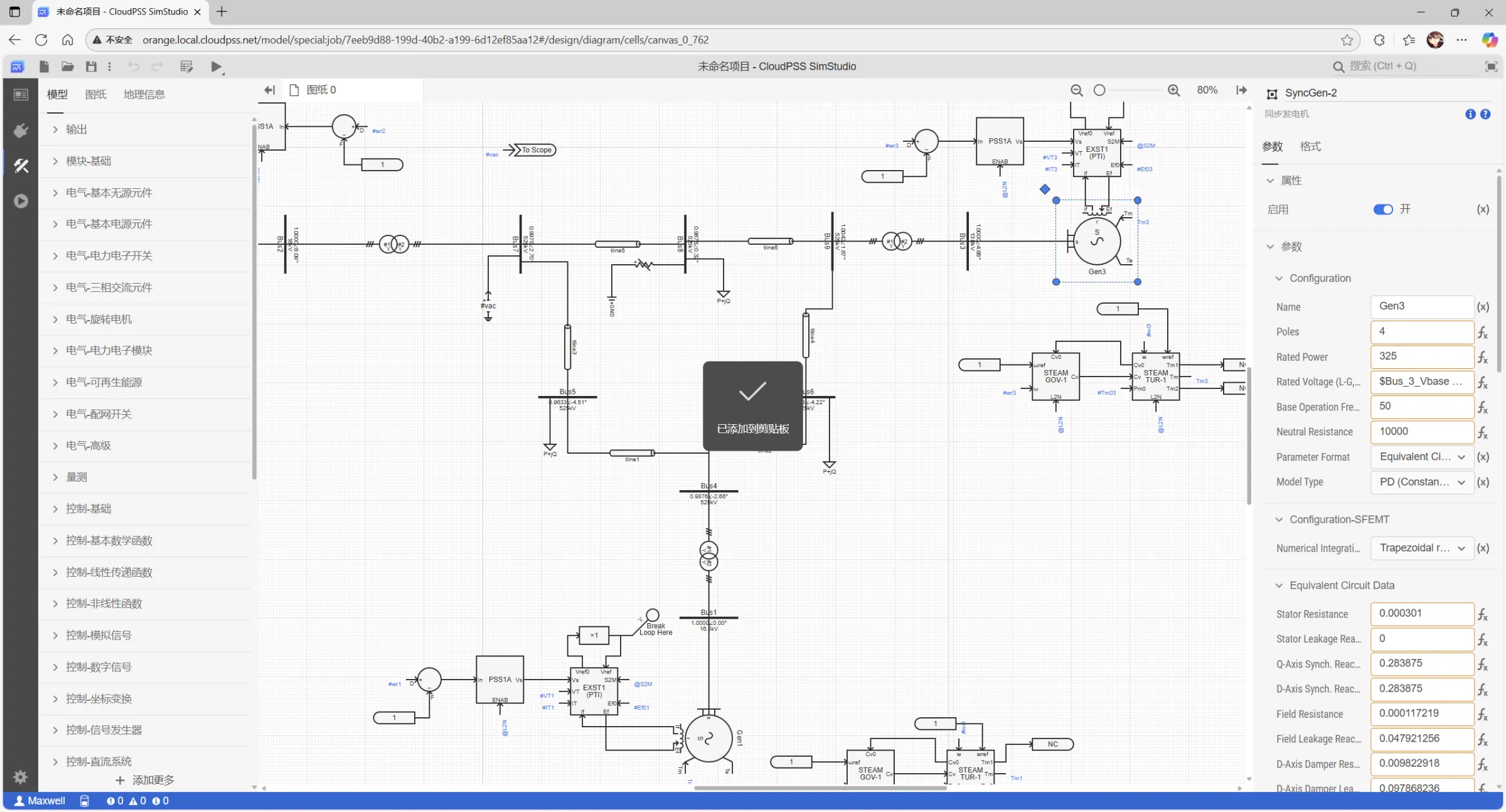Click the wrench build tools sidebar icon

pyautogui.click(x=21, y=166)
